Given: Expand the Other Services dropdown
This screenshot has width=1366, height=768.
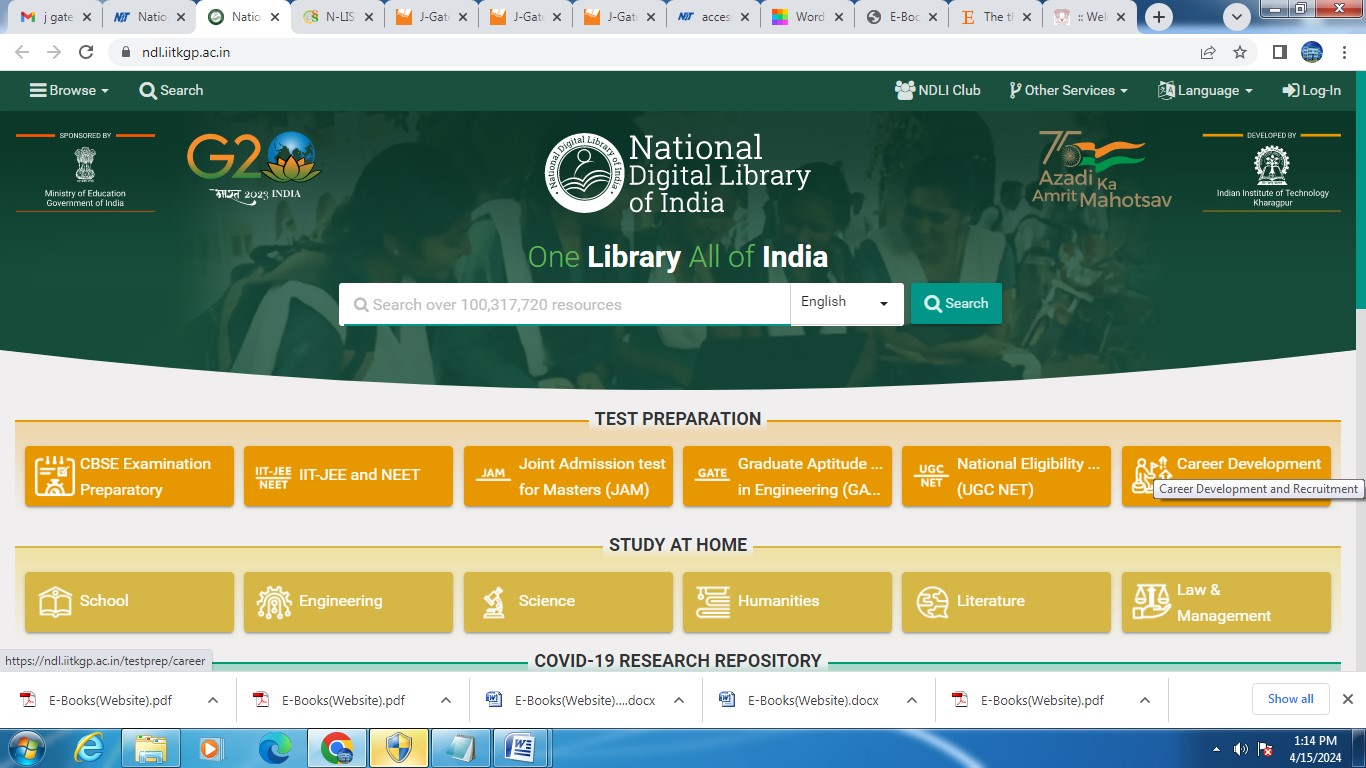Looking at the screenshot, I should (1068, 90).
